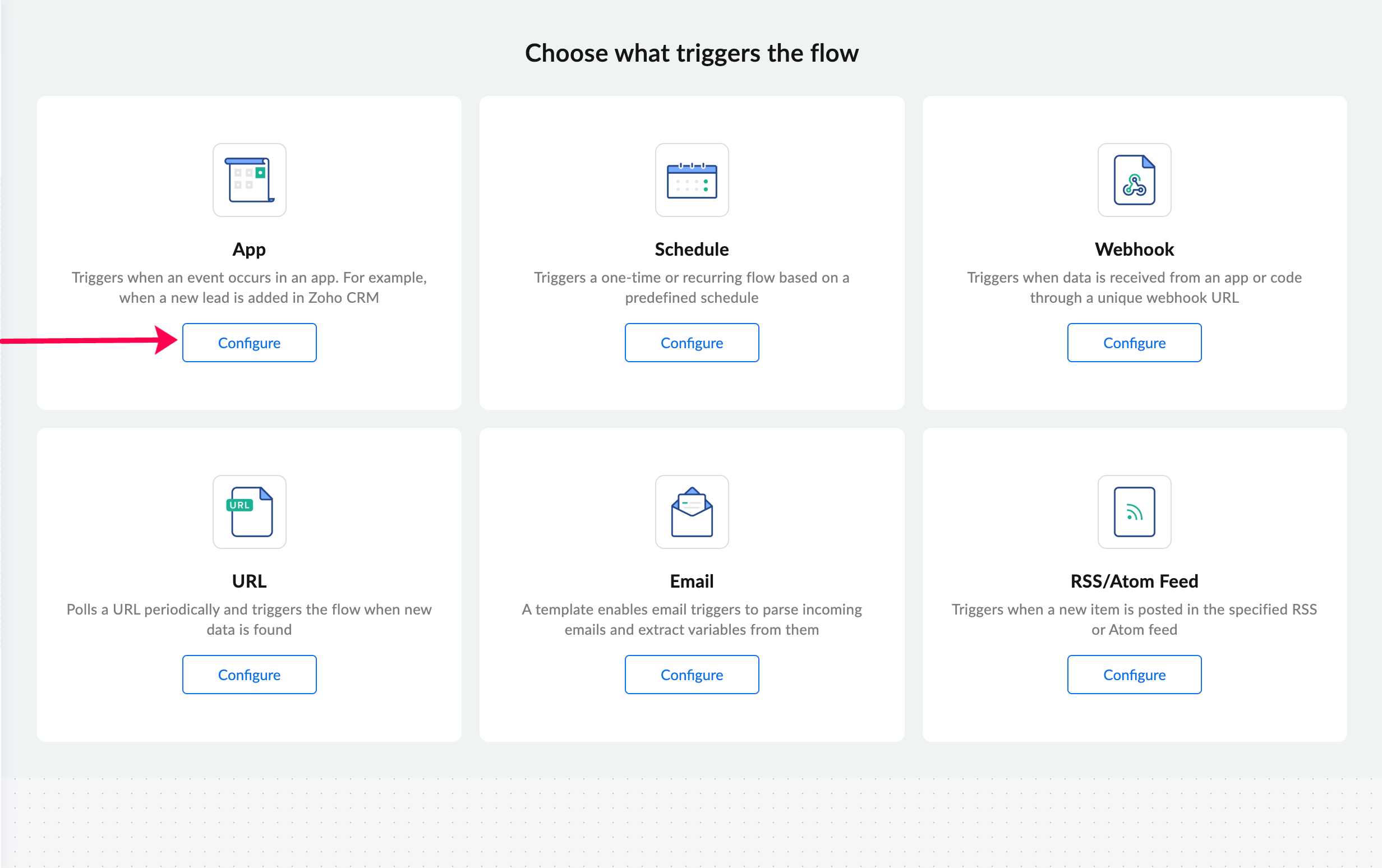Configure the Webhook trigger
Screen dimensions: 1382x868
pos(1134,343)
